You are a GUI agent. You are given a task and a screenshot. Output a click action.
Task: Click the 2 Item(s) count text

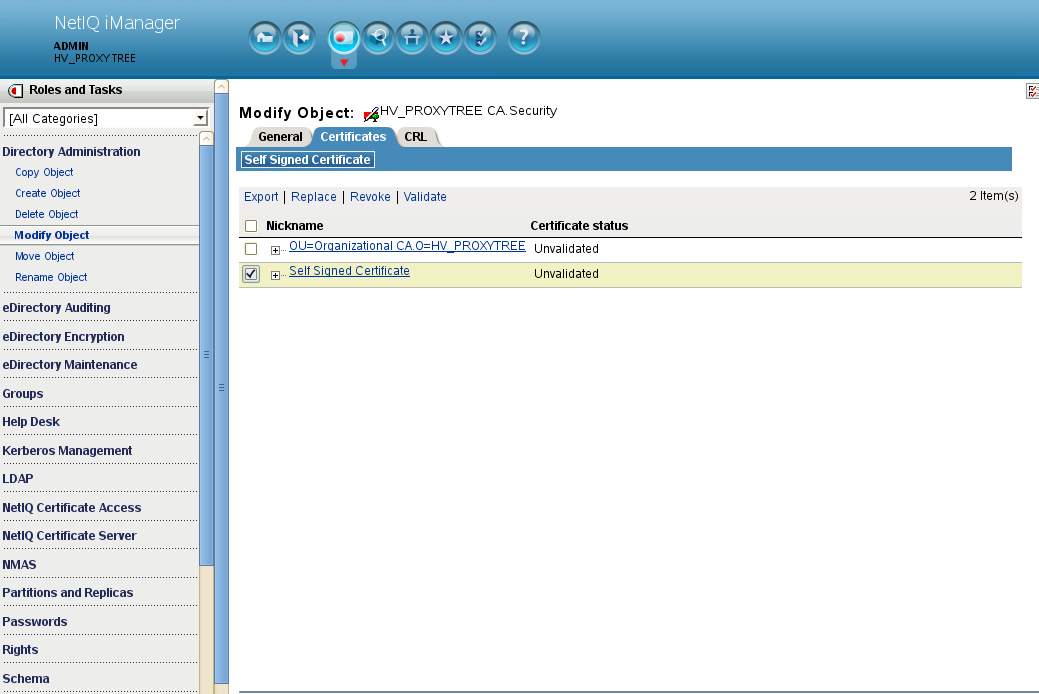(993, 196)
